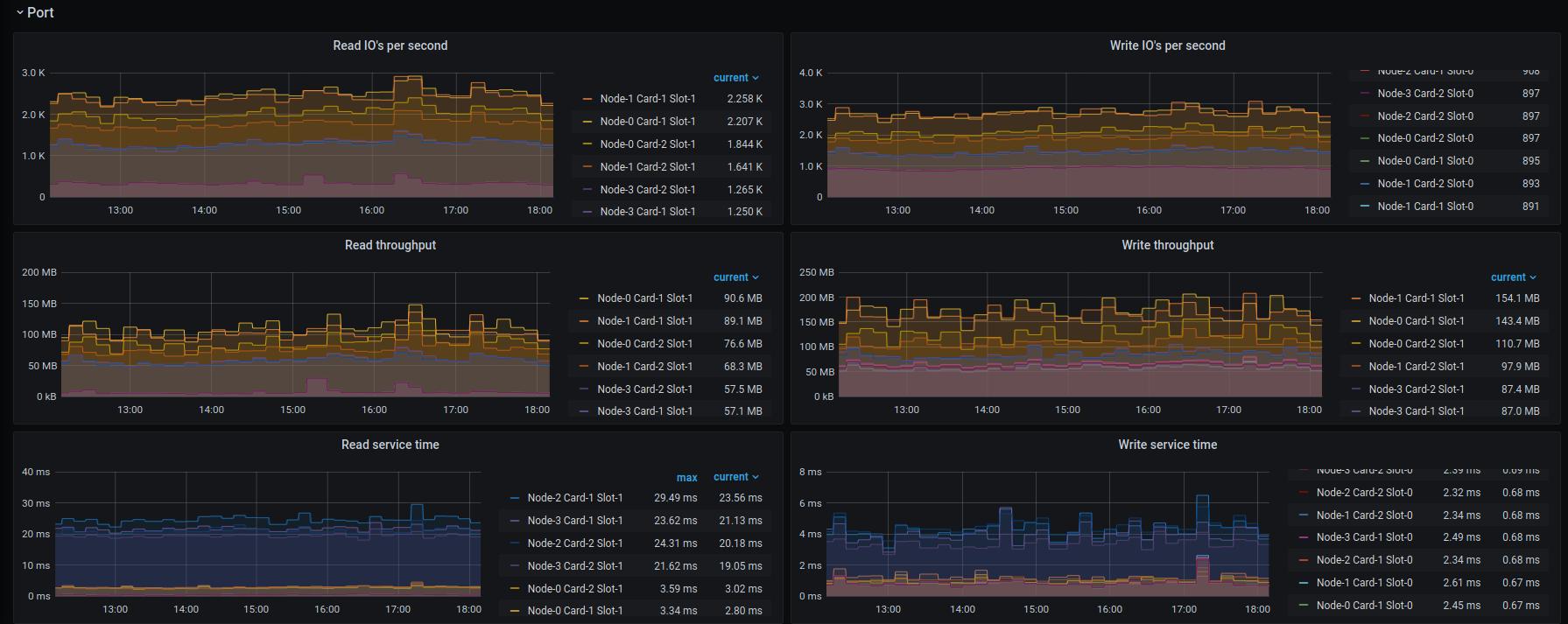
Task: Select Node-2 Card-2 Slot-0 in Write service time legend
Action: [1364, 493]
